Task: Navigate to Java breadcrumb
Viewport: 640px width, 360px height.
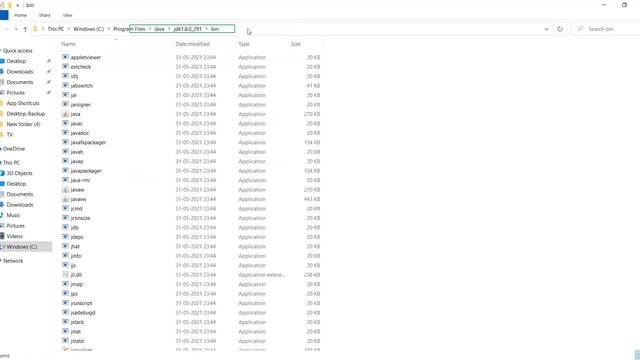Action: [159, 29]
